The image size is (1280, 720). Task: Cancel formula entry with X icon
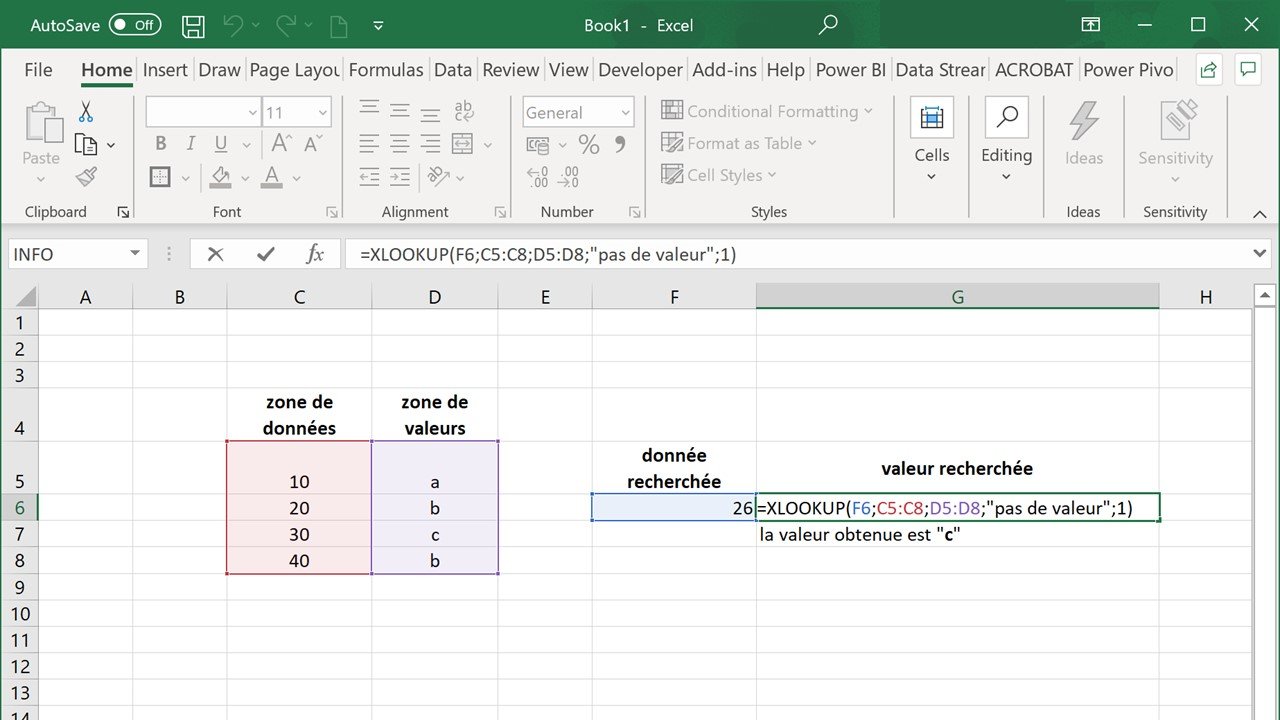click(x=215, y=254)
